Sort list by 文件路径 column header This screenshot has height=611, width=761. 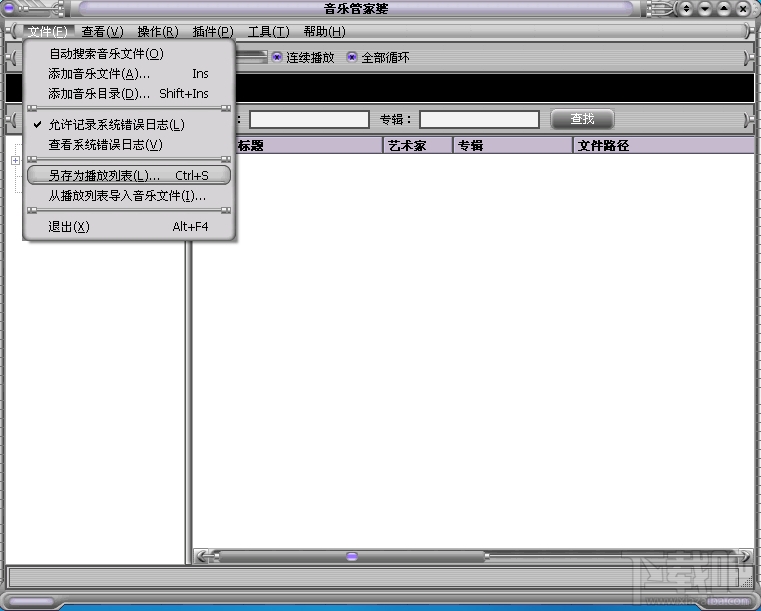coord(664,146)
